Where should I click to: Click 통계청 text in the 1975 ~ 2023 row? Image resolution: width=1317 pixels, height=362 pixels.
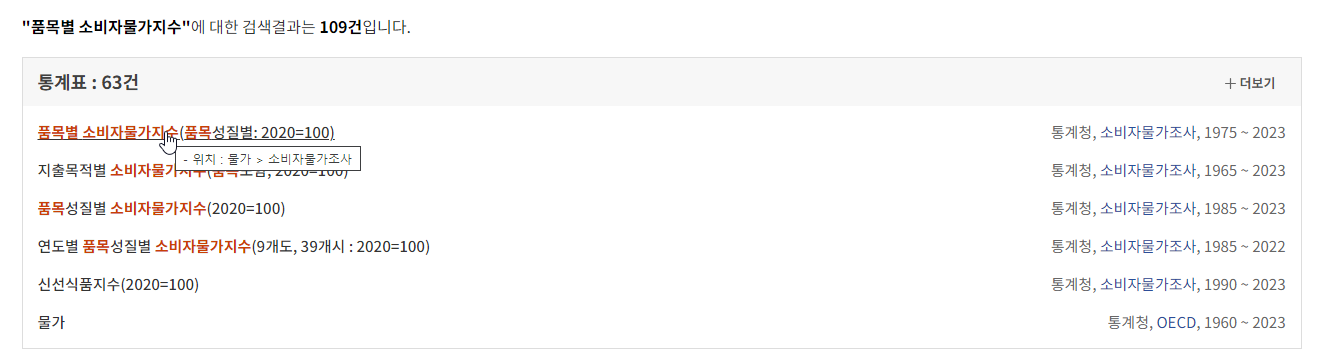click(x=1072, y=132)
